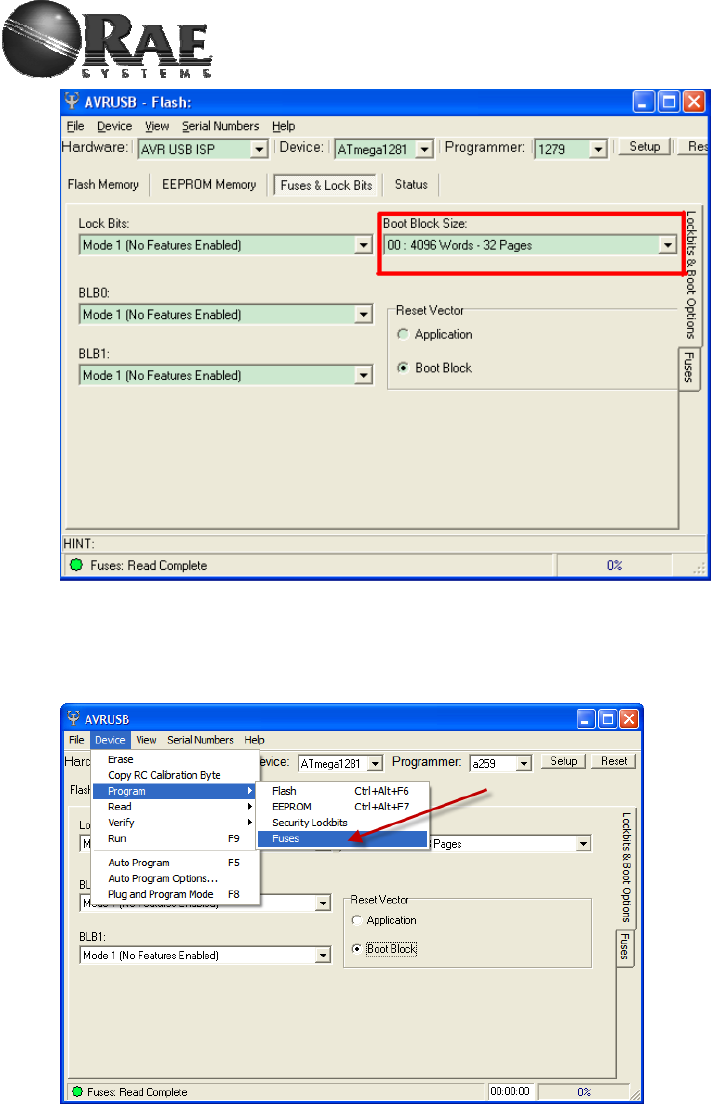Minimize the lower AVRUSB window
The width and height of the screenshot is (711, 1104).
pos(586,719)
